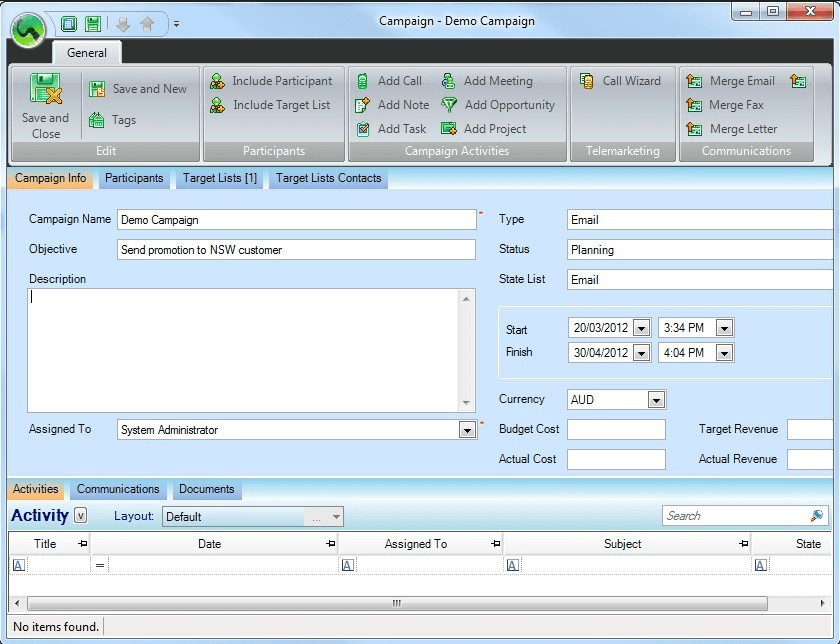Open the Finish date dropdown

point(641,353)
